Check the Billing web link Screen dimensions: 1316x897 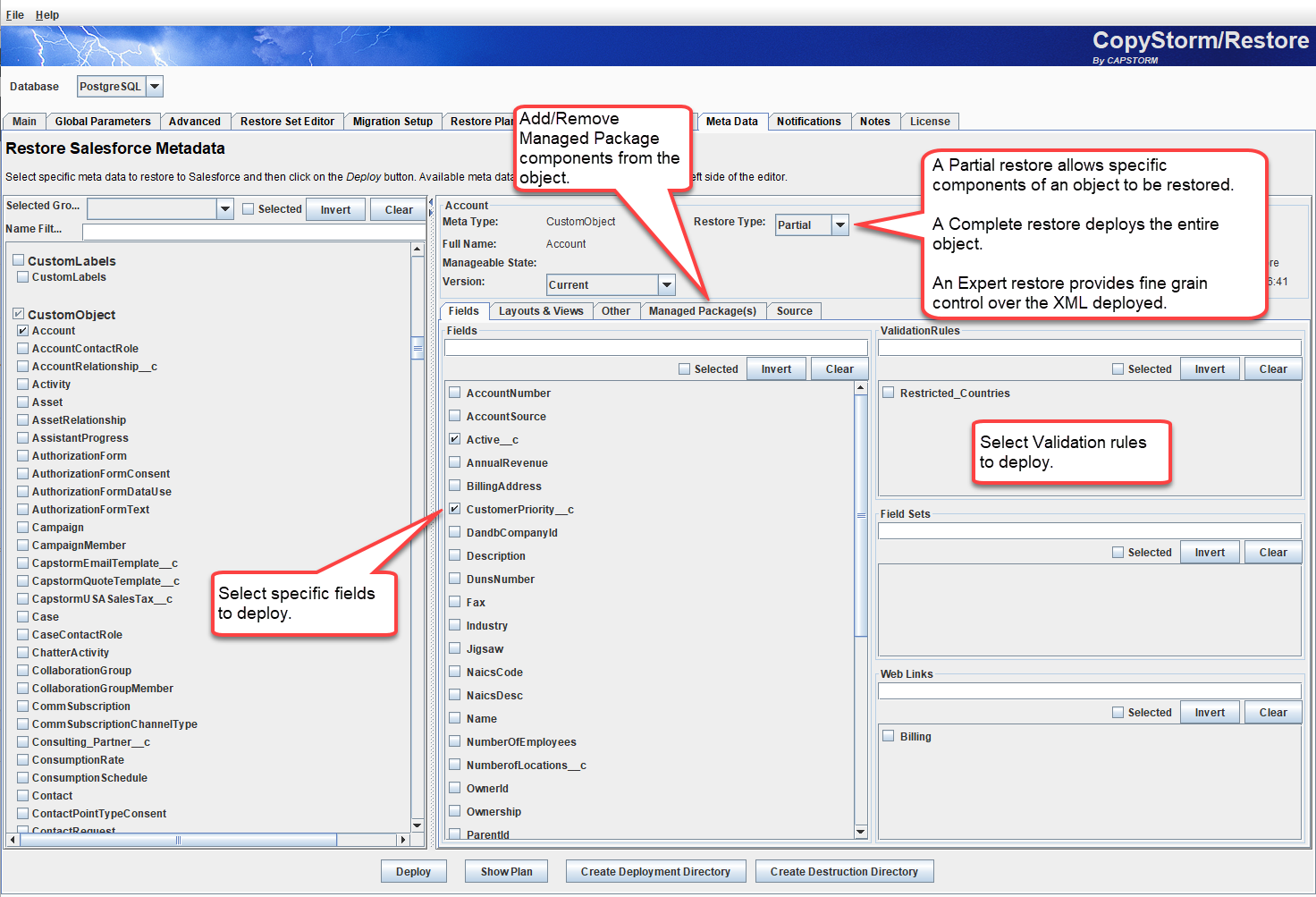pos(889,736)
